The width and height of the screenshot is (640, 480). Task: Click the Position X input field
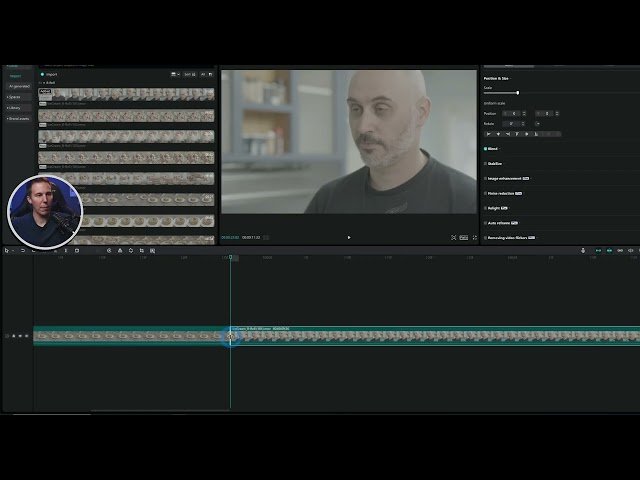512,113
